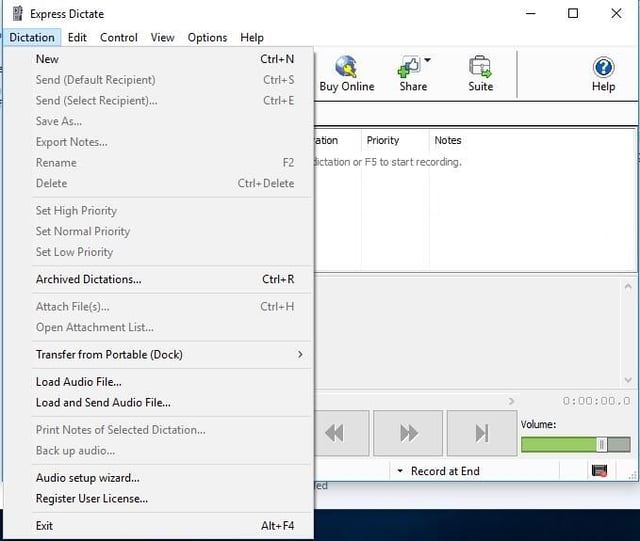640x541 pixels.
Task: Open the Buy Online toolbar icon
Action: [x=347, y=74]
